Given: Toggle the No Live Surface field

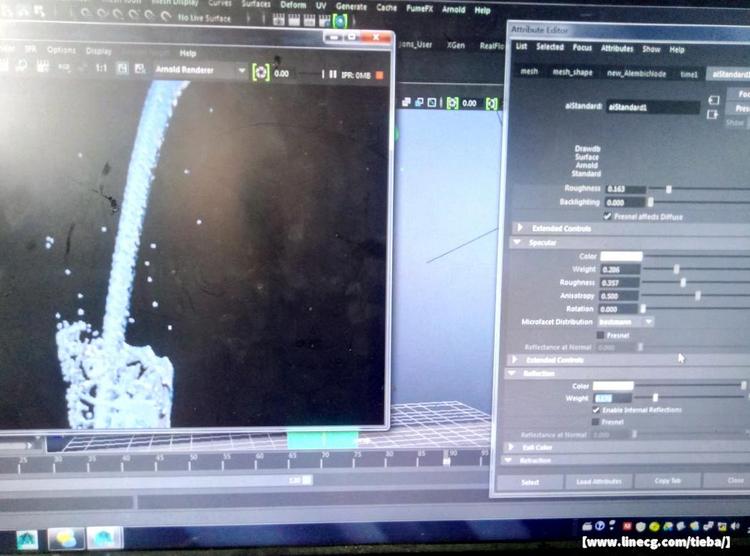Looking at the screenshot, I should (205, 18).
